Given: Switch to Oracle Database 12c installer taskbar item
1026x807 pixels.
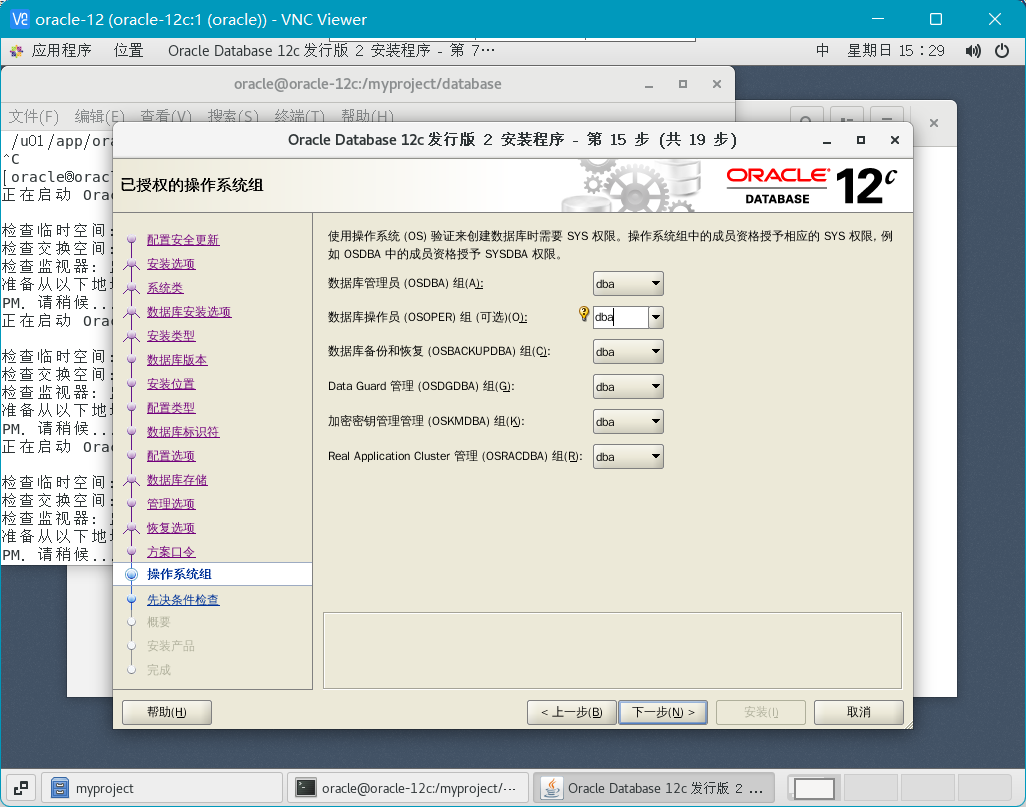Looking at the screenshot, I should (654, 788).
